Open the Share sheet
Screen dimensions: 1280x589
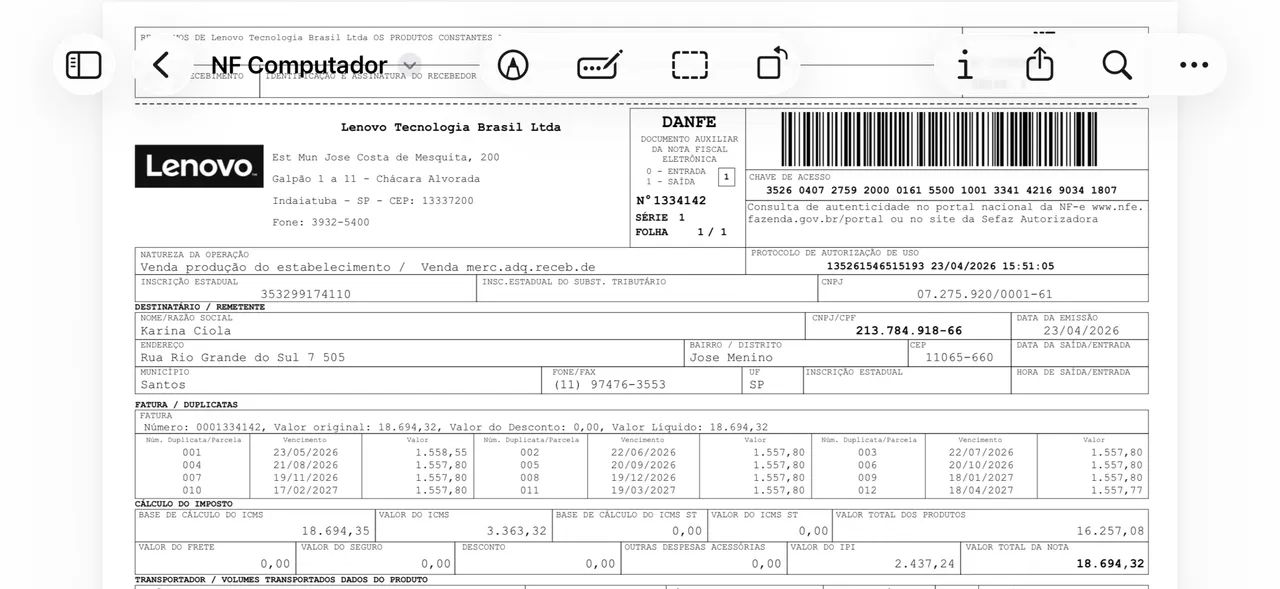pos(1040,63)
